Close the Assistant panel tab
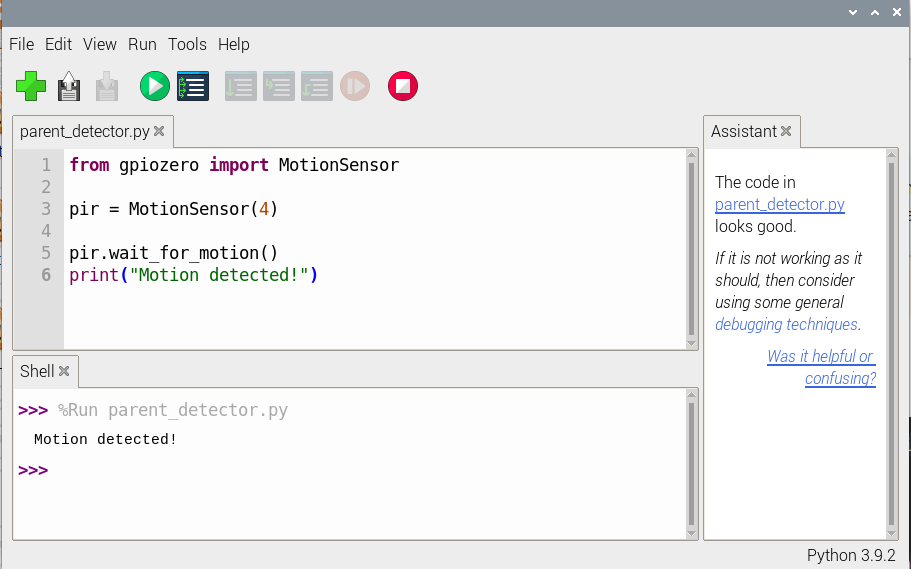This screenshot has height=569, width=911. (786, 131)
